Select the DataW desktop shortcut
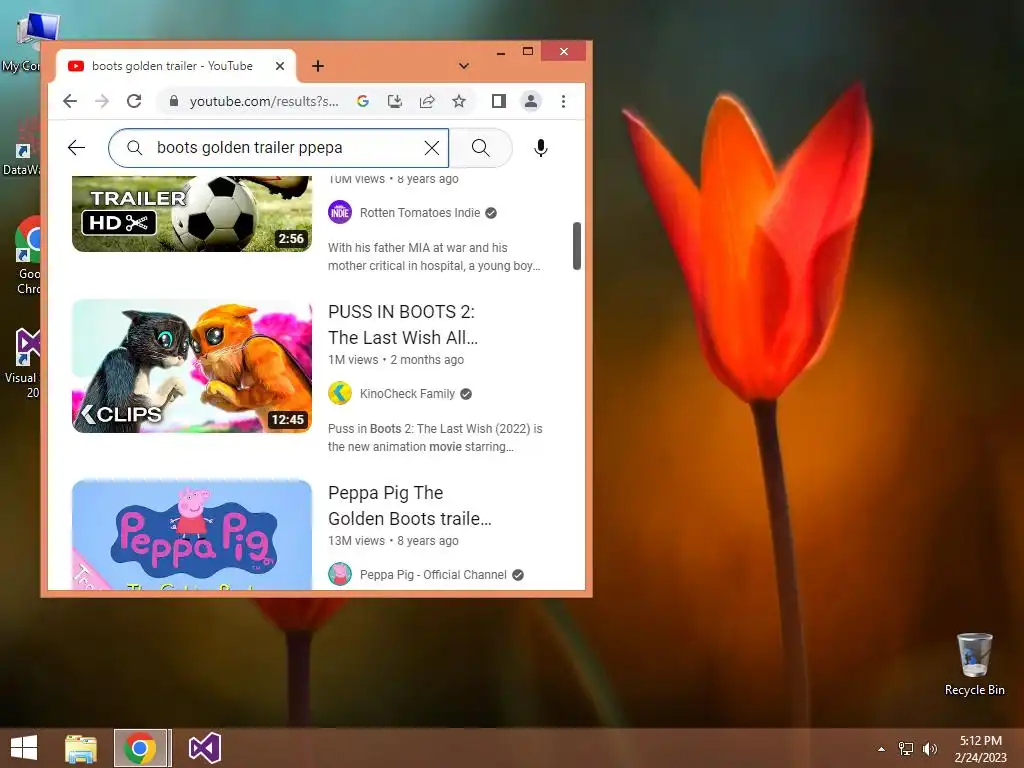1024x768 pixels. click(x=22, y=149)
